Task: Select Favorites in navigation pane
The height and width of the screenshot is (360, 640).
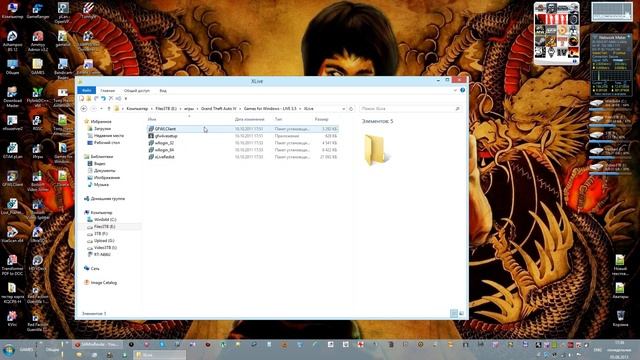Action: [98, 122]
